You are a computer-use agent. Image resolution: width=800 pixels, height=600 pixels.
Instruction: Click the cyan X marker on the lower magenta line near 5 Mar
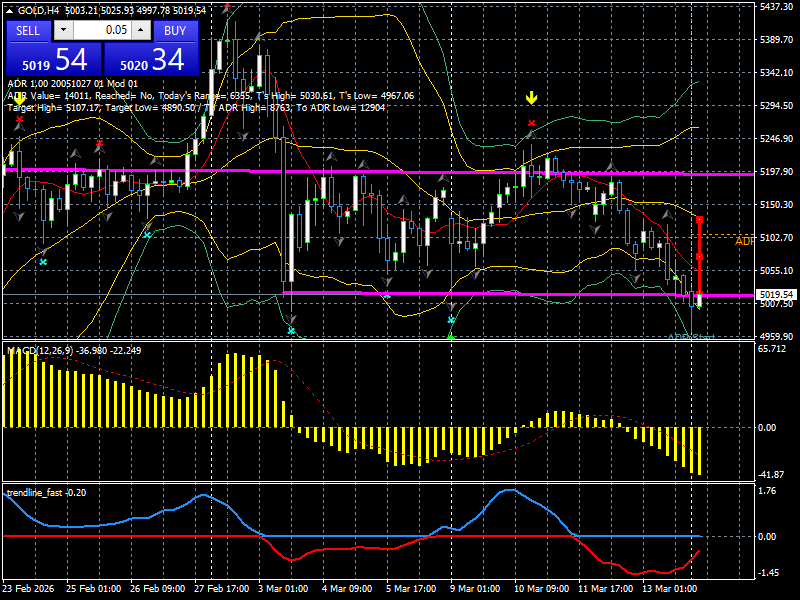click(x=387, y=295)
